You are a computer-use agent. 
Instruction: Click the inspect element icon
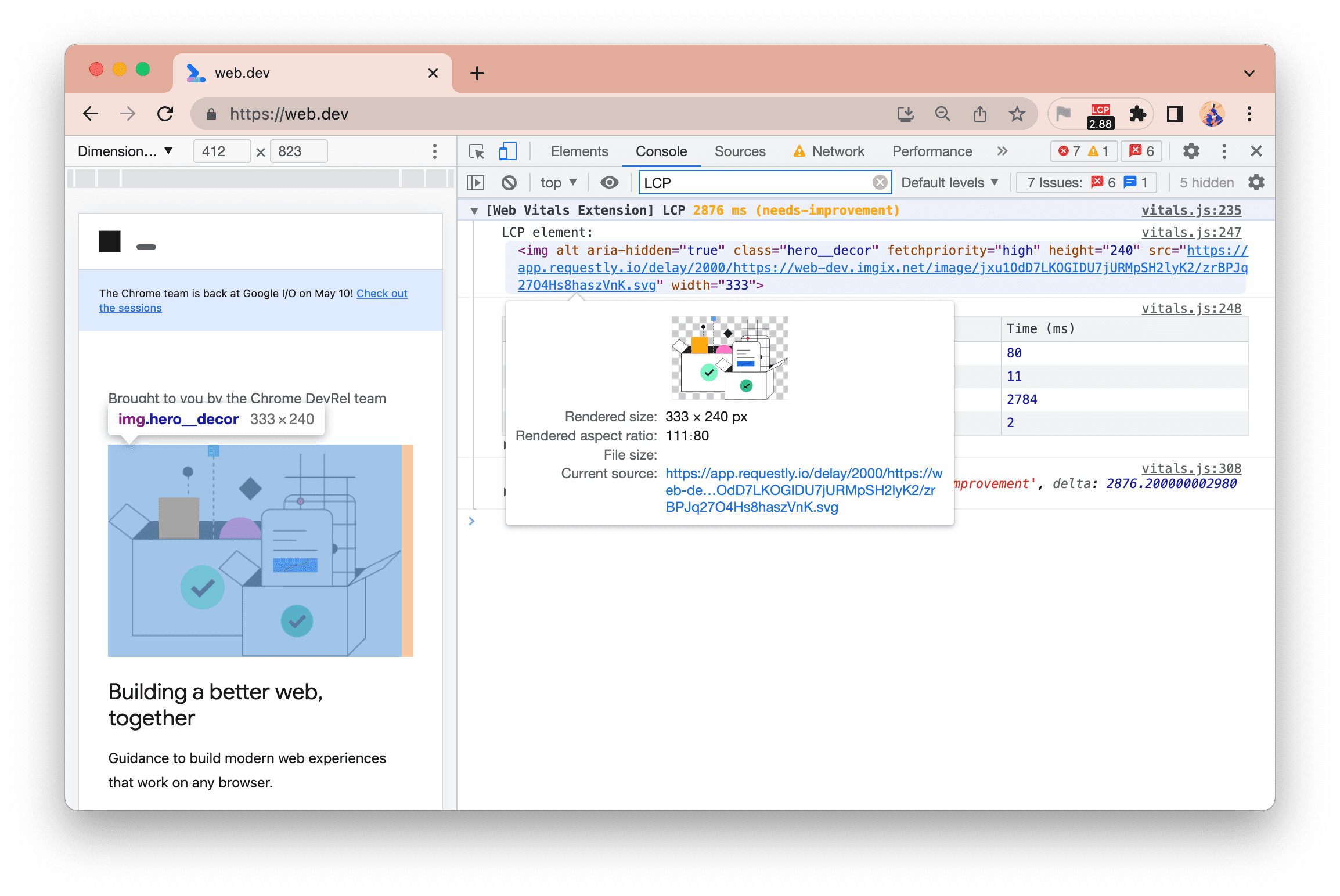(477, 151)
